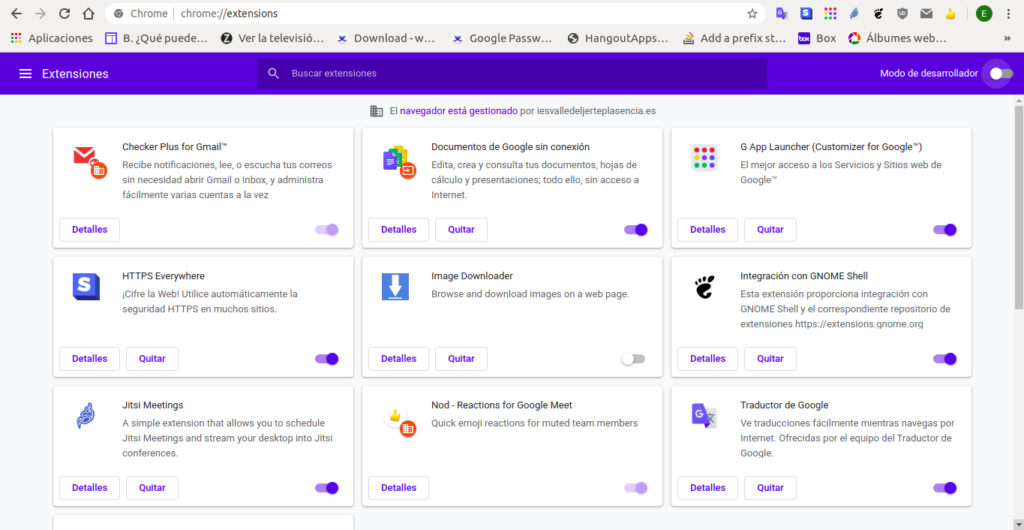Click HTTPS Everywhere toolbar extension icon
The image size is (1024, 530).
[x=807, y=13]
